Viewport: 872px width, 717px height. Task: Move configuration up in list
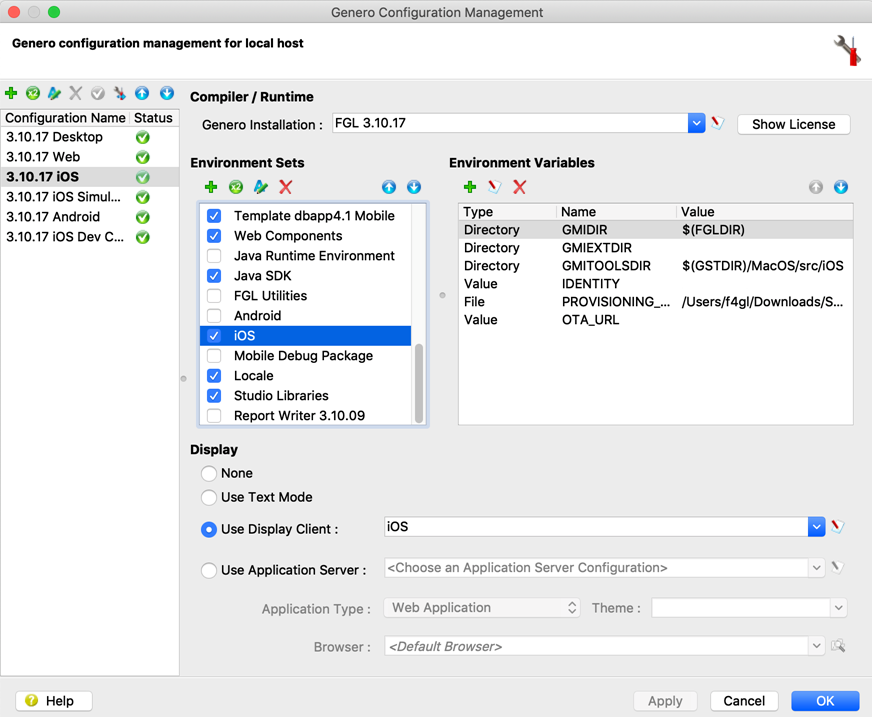pos(142,93)
